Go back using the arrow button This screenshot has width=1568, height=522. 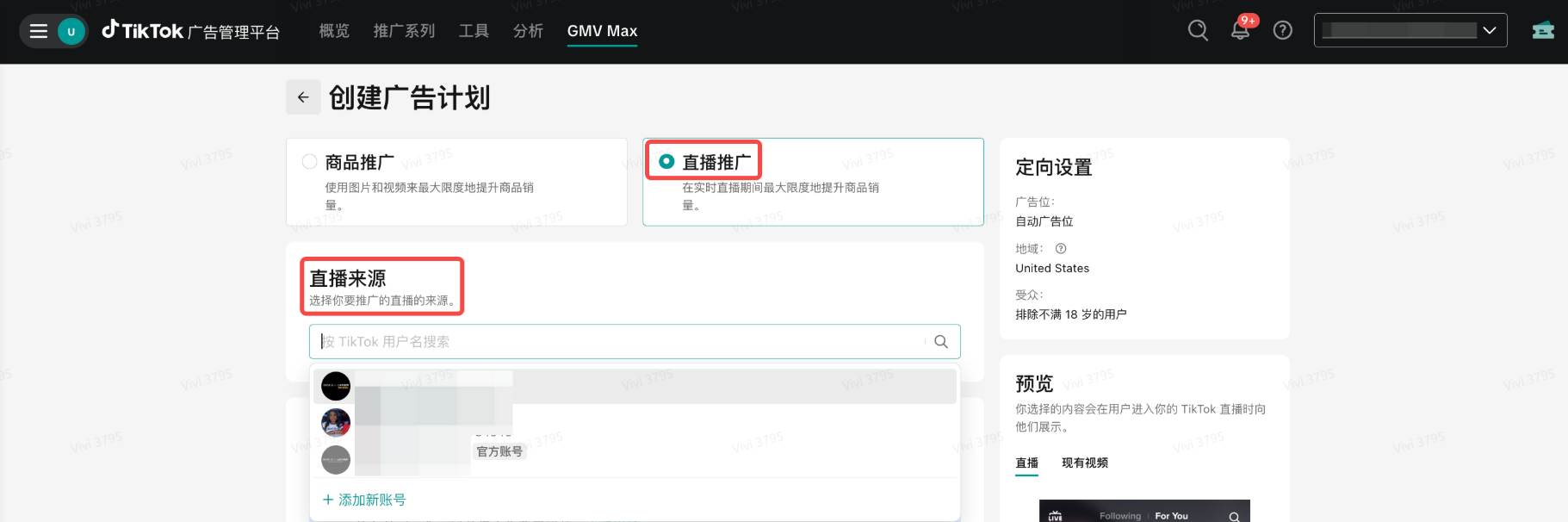303,97
